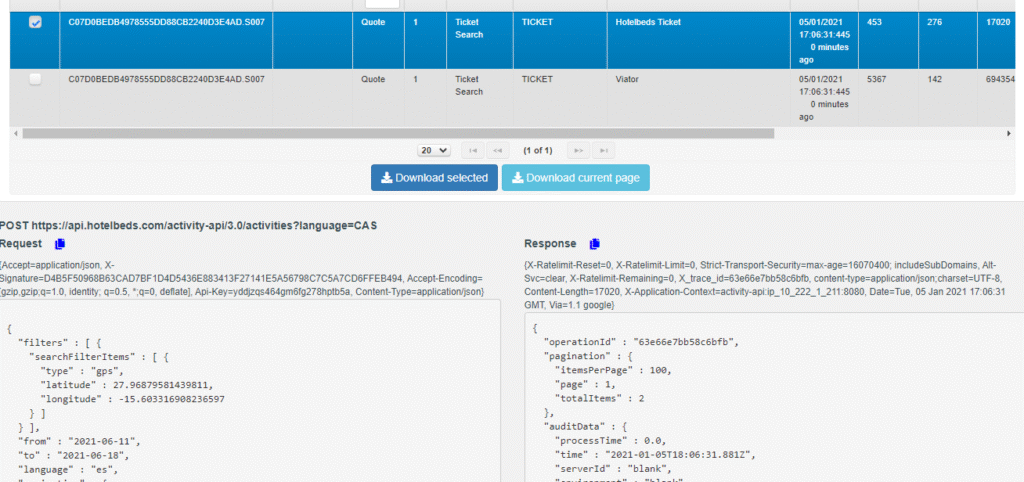
Task: Check the Viator row checkbox
Action: coord(35,79)
